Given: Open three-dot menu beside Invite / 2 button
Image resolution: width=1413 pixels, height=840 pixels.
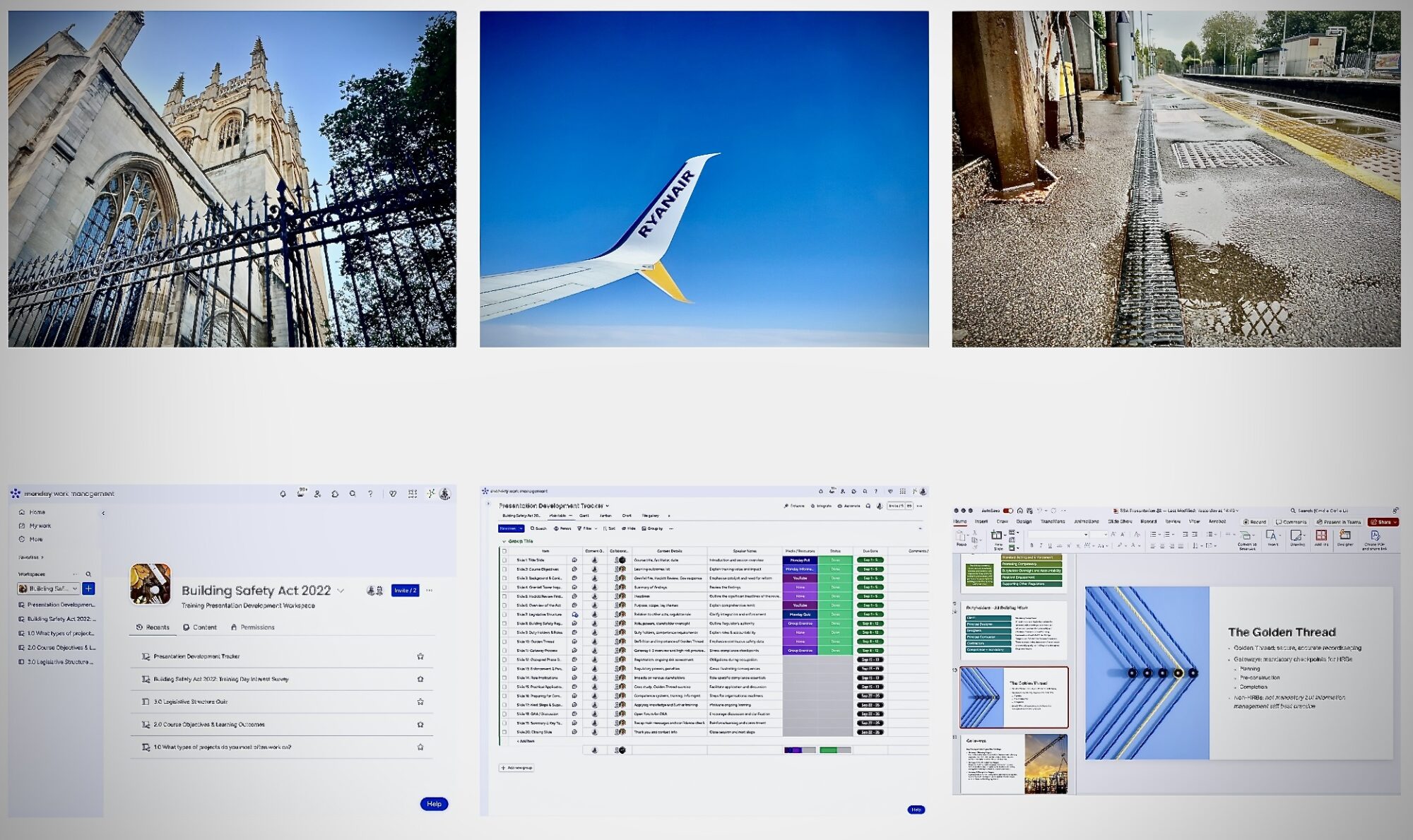Looking at the screenshot, I should pos(429,591).
